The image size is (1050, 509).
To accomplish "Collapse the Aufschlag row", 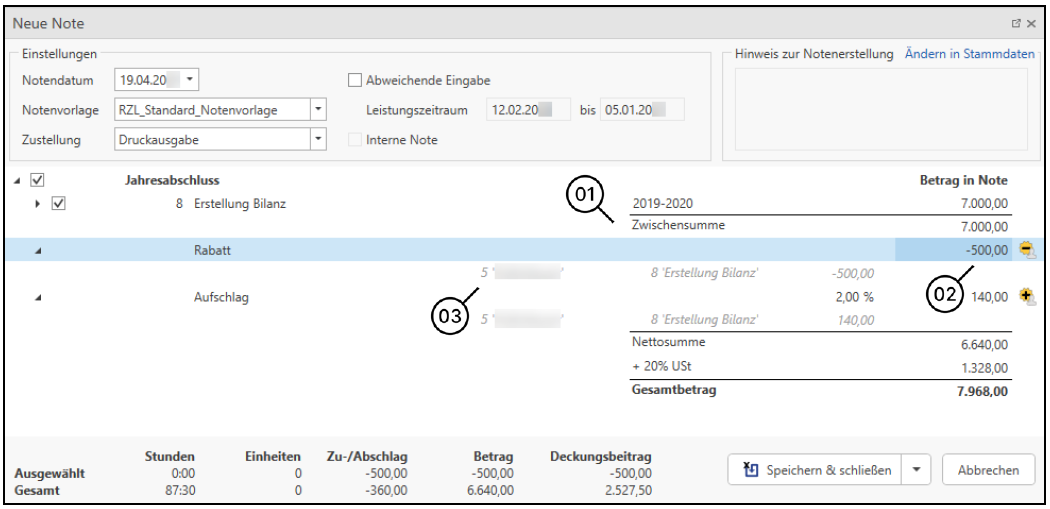I will pyautogui.click(x=38, y=297).
